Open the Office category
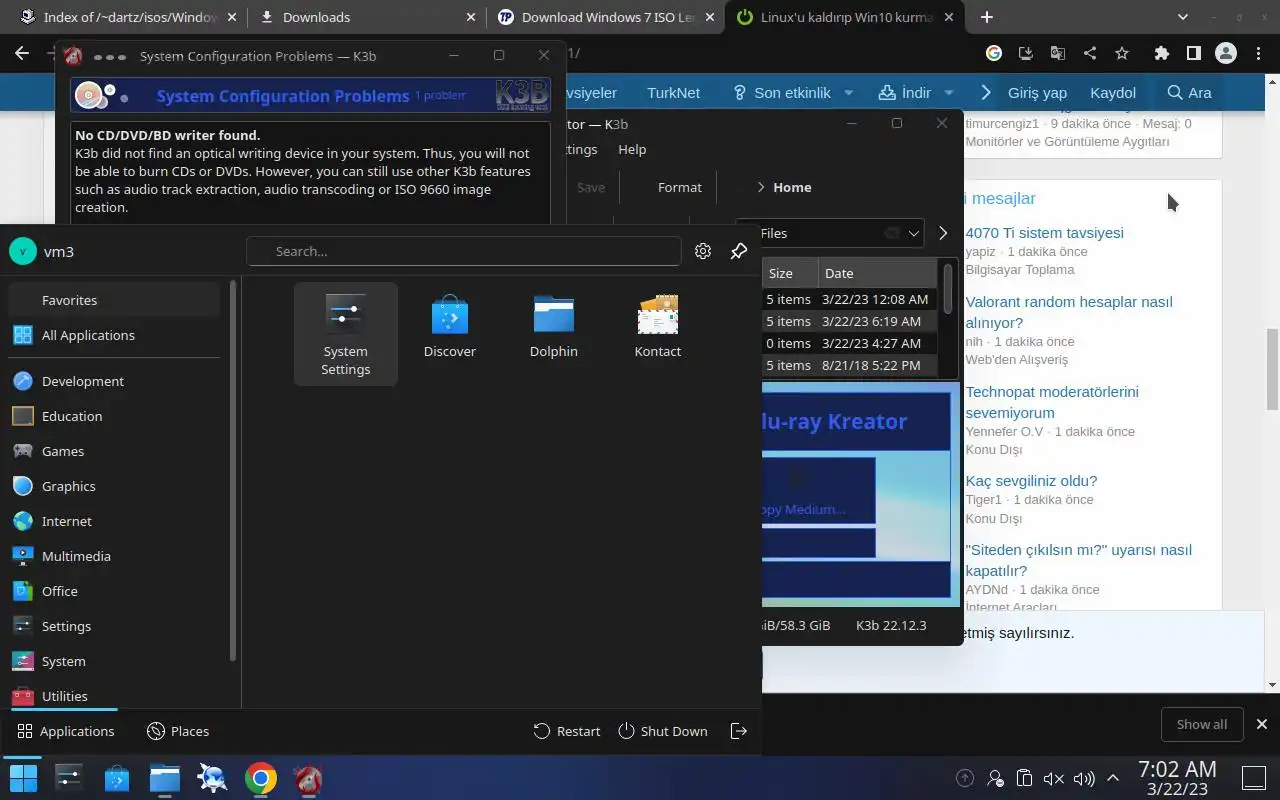 (114, 591)
